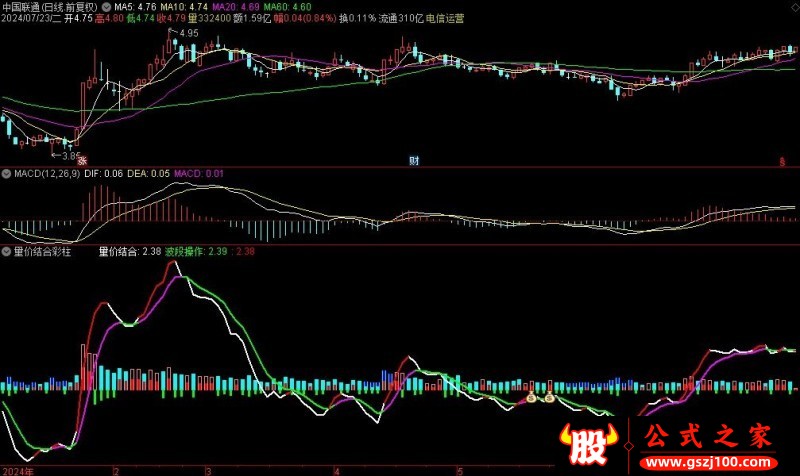Click the purple MACD: 0.01 value
The height and width of the screenshot is (476, 800).
point(198,174)
